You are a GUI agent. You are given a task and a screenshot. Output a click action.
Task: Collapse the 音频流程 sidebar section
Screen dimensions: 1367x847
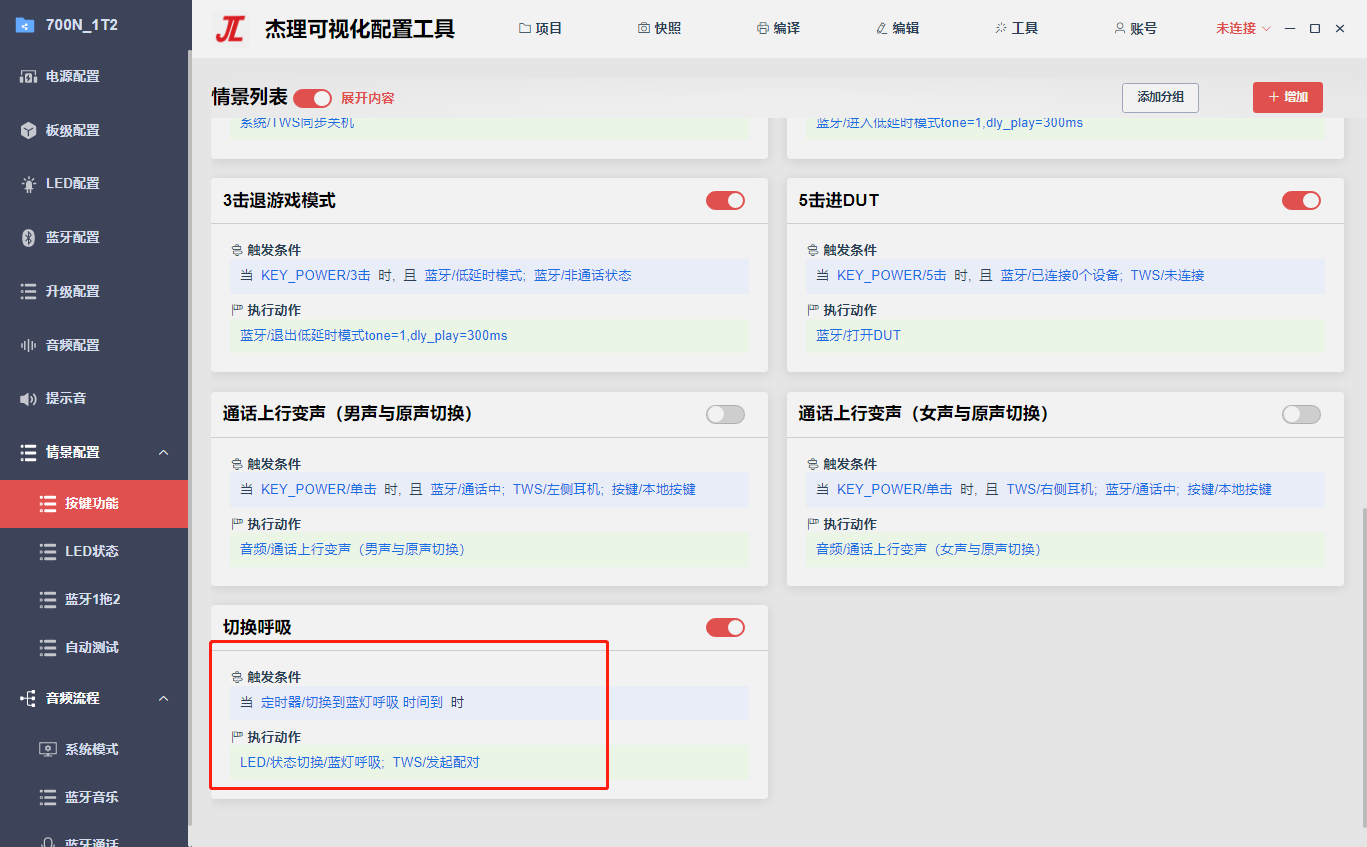click(x=164, y=698)
